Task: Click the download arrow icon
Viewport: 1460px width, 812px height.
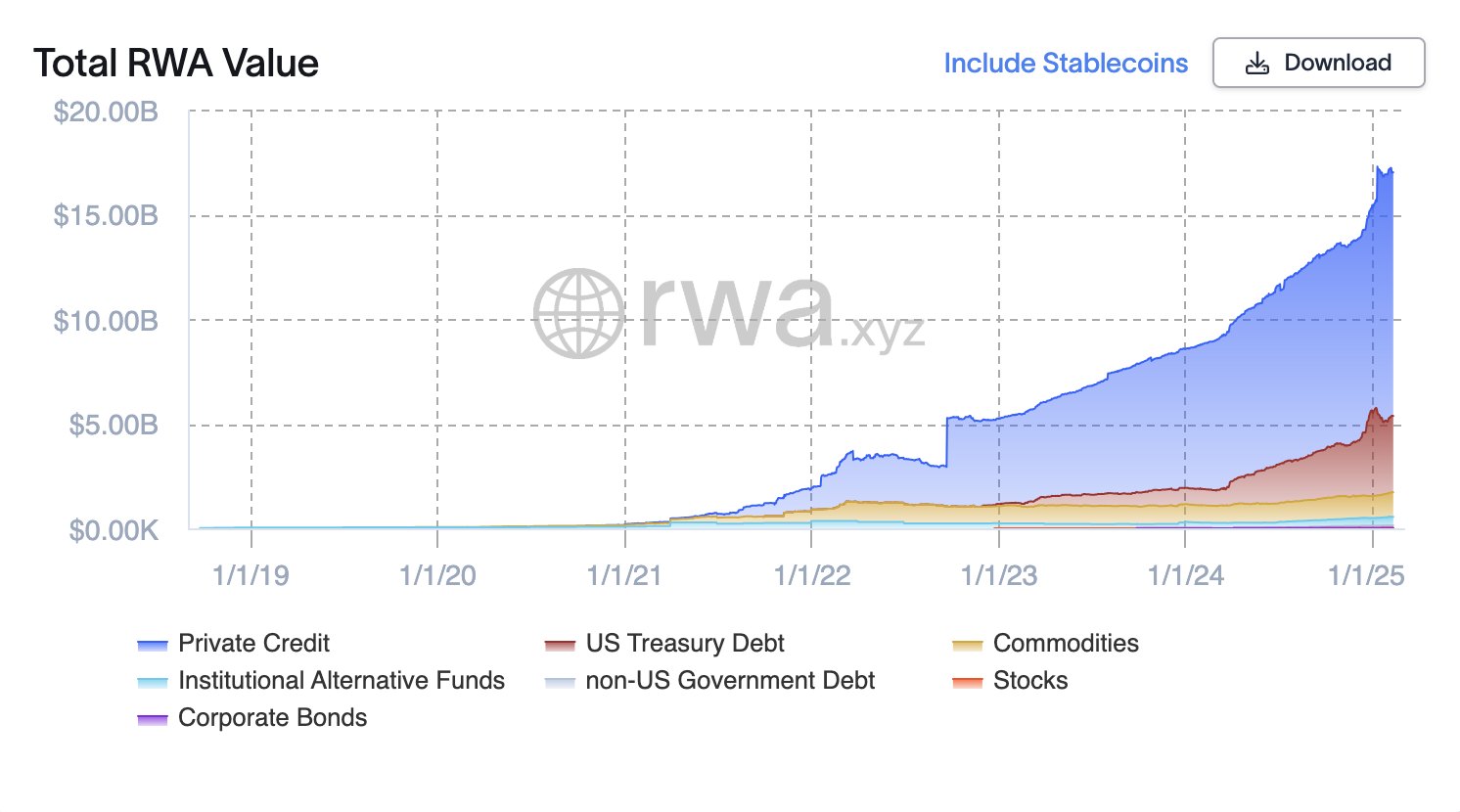Action: [x=1257, y=64]
